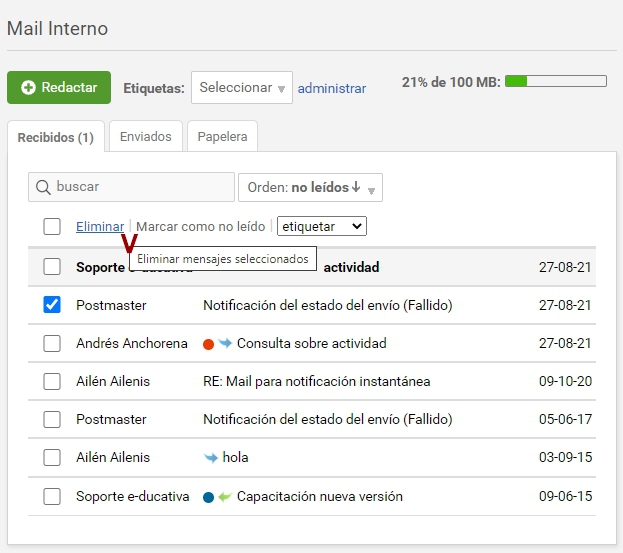Click into the buscar search field
Screen dimensions: 623x553
coord(140,187)
